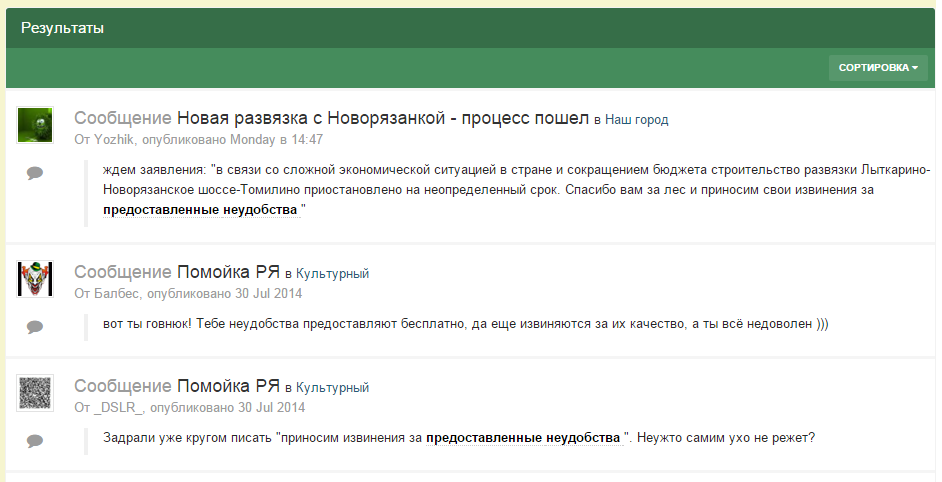Click _DSLR_'s QR code avatar
Screen dimensions: 942x482
pyautogui.click(x=35, y=393)
